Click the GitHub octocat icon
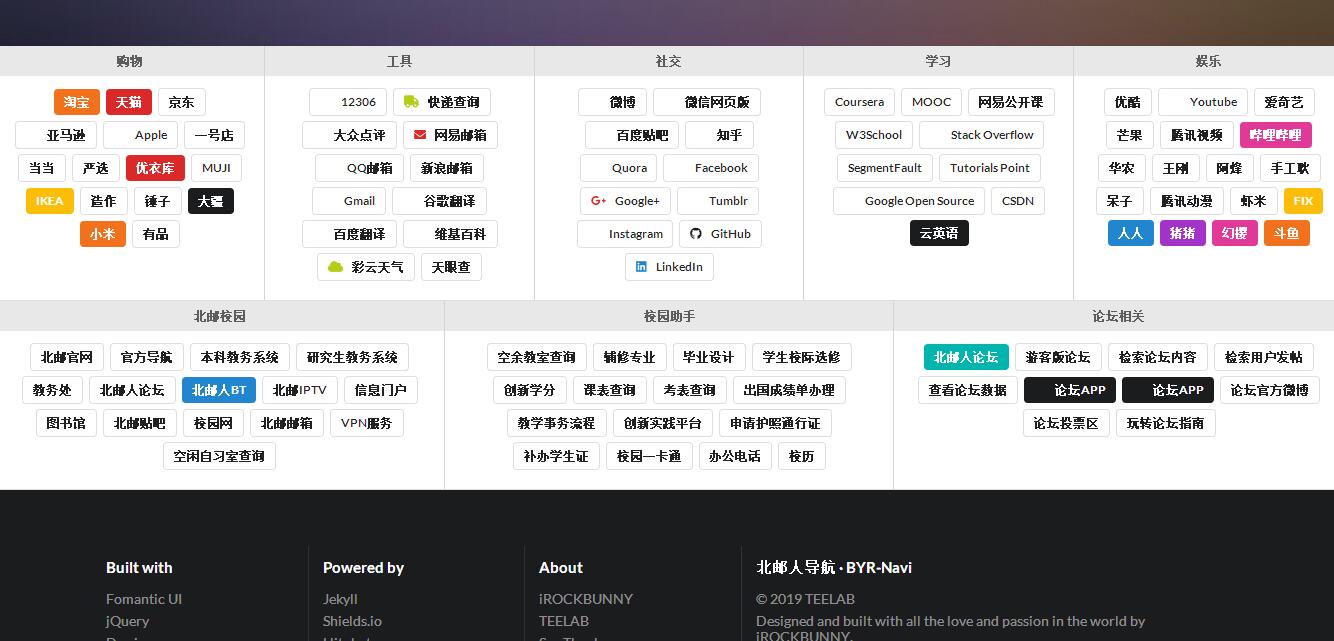Screen dimensions: 1334x641 [x=696, y=234]
